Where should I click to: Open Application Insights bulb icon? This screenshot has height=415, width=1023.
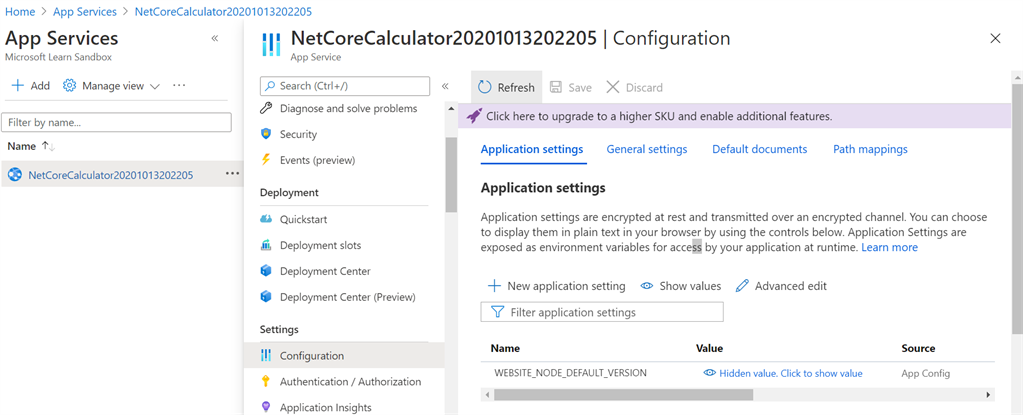click(266, 407)
